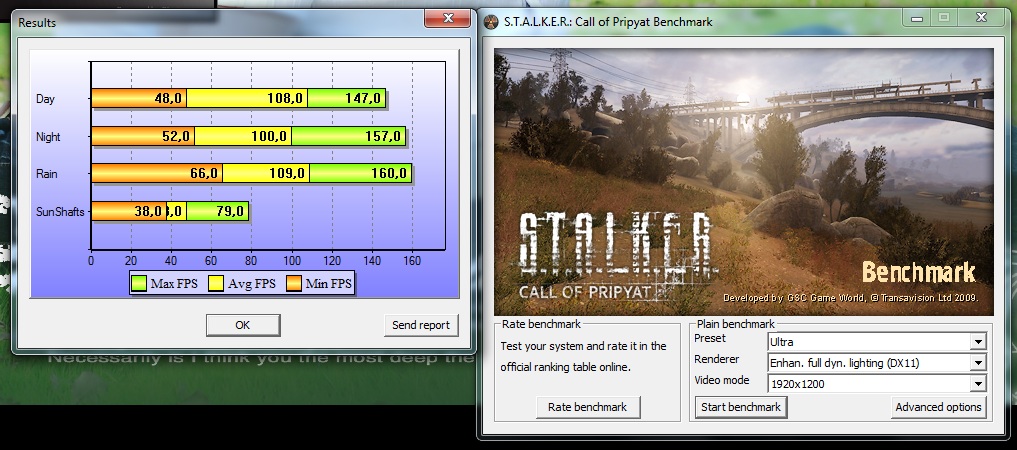Click the Day minimum value 48,0

coord(169,99)
